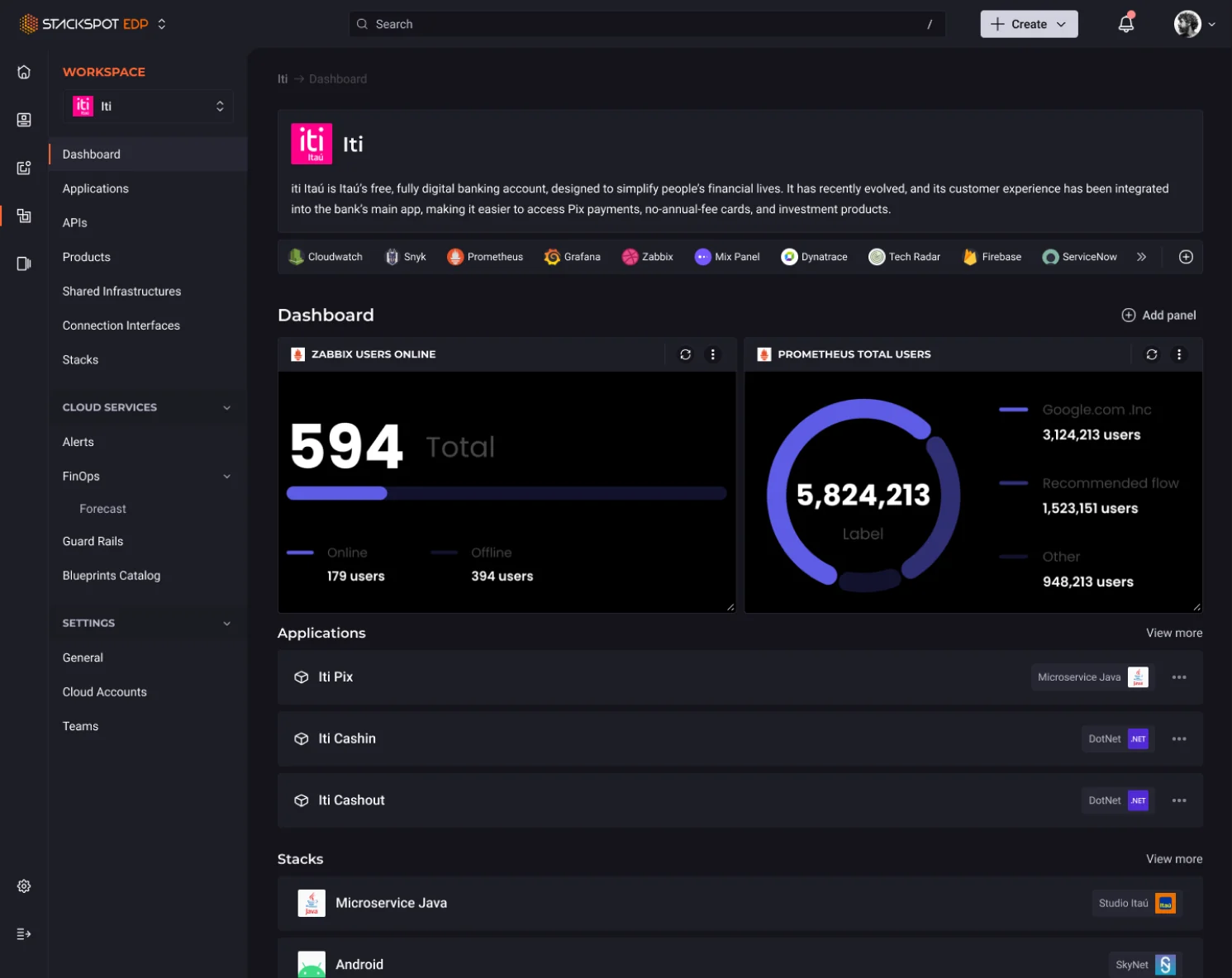This screenshot has width=1232, height=978.
Task: Open Blueprints Catalog in the sidebar
Action: pos(112,576)
